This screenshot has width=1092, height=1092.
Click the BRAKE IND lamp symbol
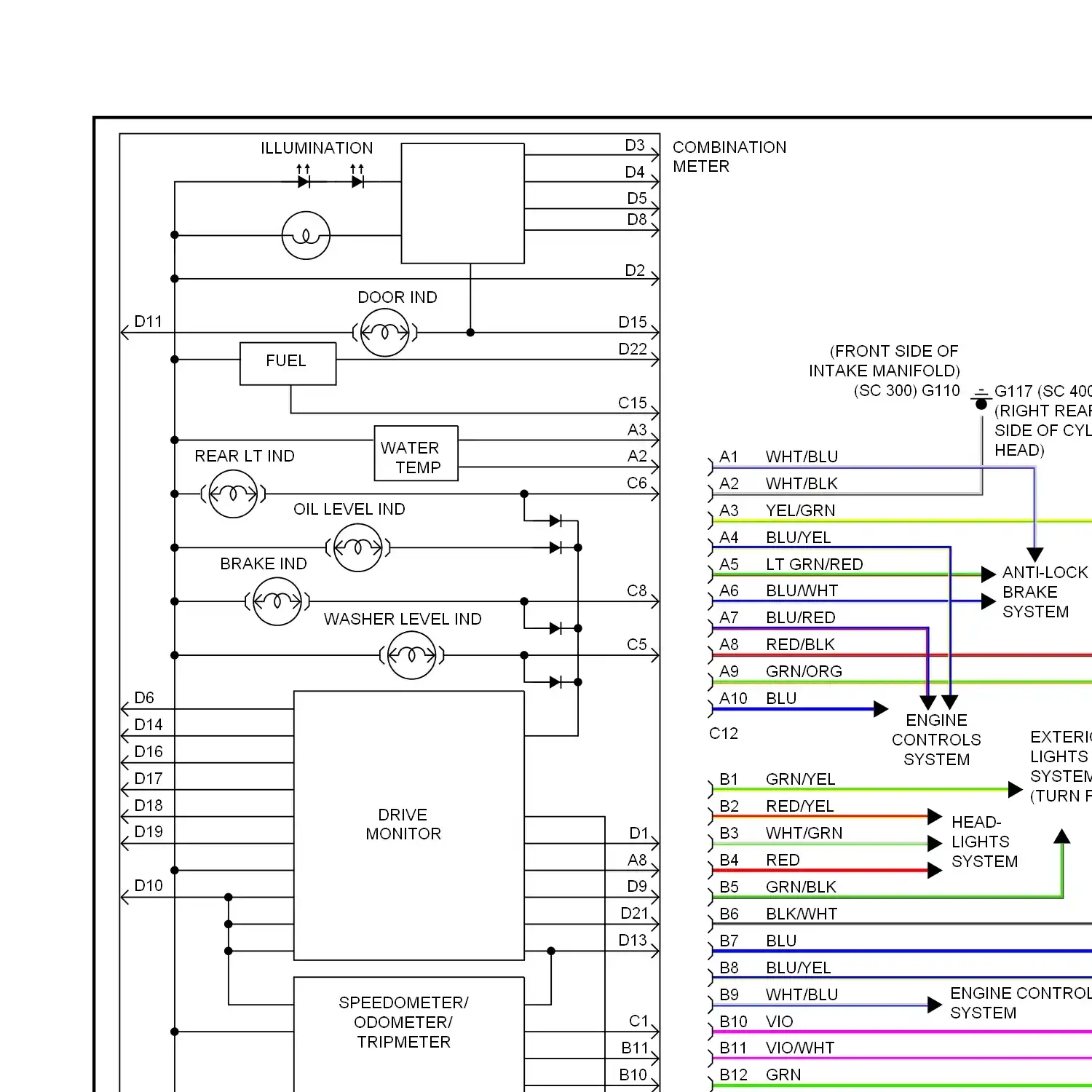(277, 601)
